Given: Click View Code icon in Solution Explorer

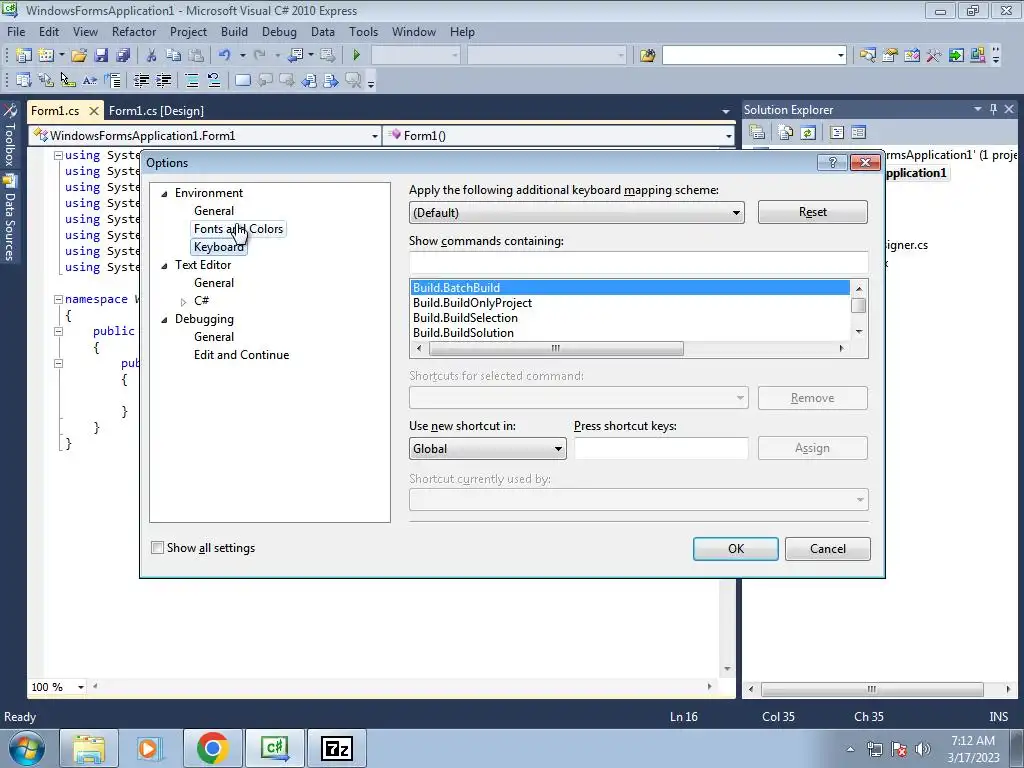Looking at the screenshot, I should click(837, 133).
